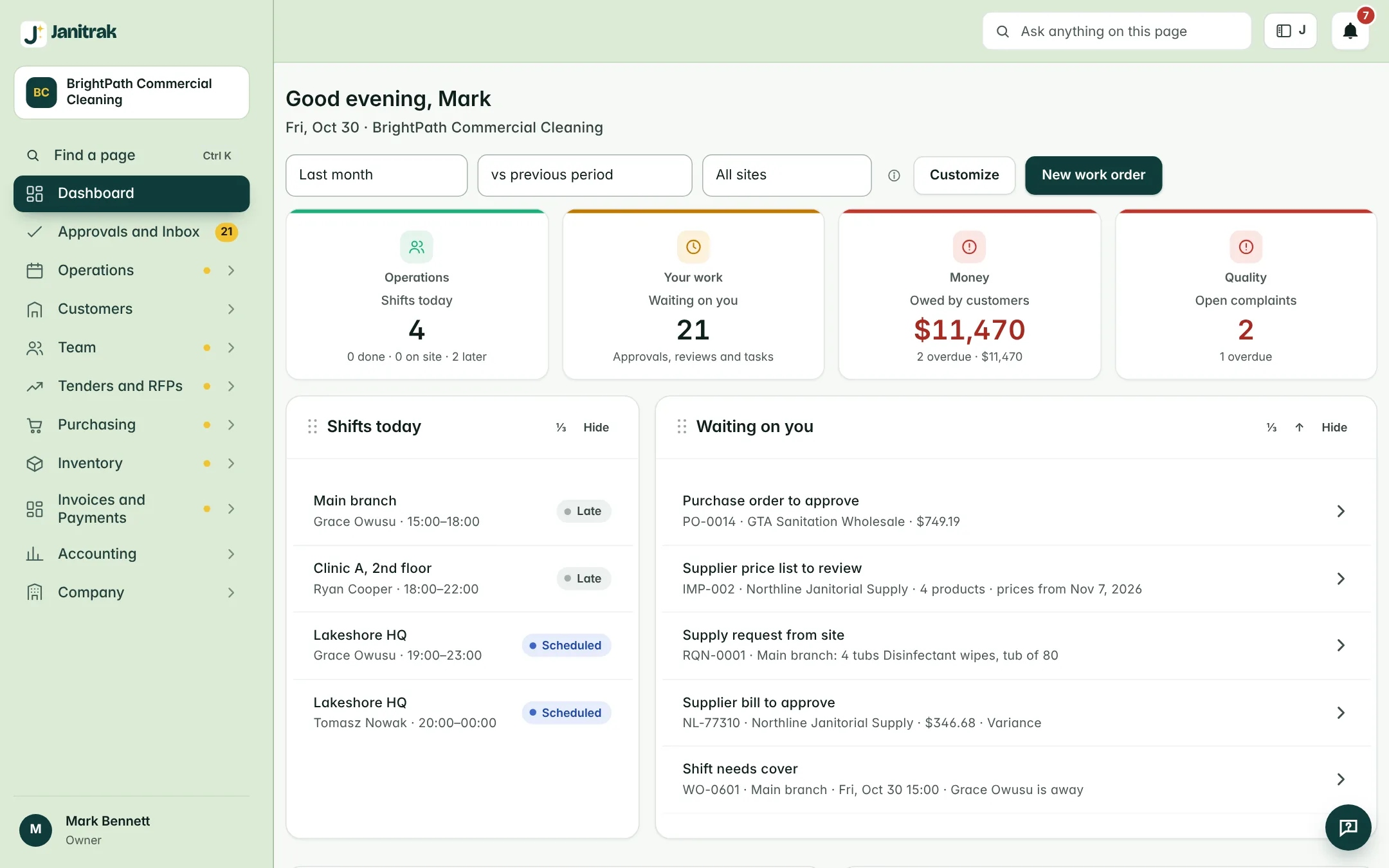Create a New work order
The image size is (1389, 868).
pyautogui.click(x=1093, y=175)
